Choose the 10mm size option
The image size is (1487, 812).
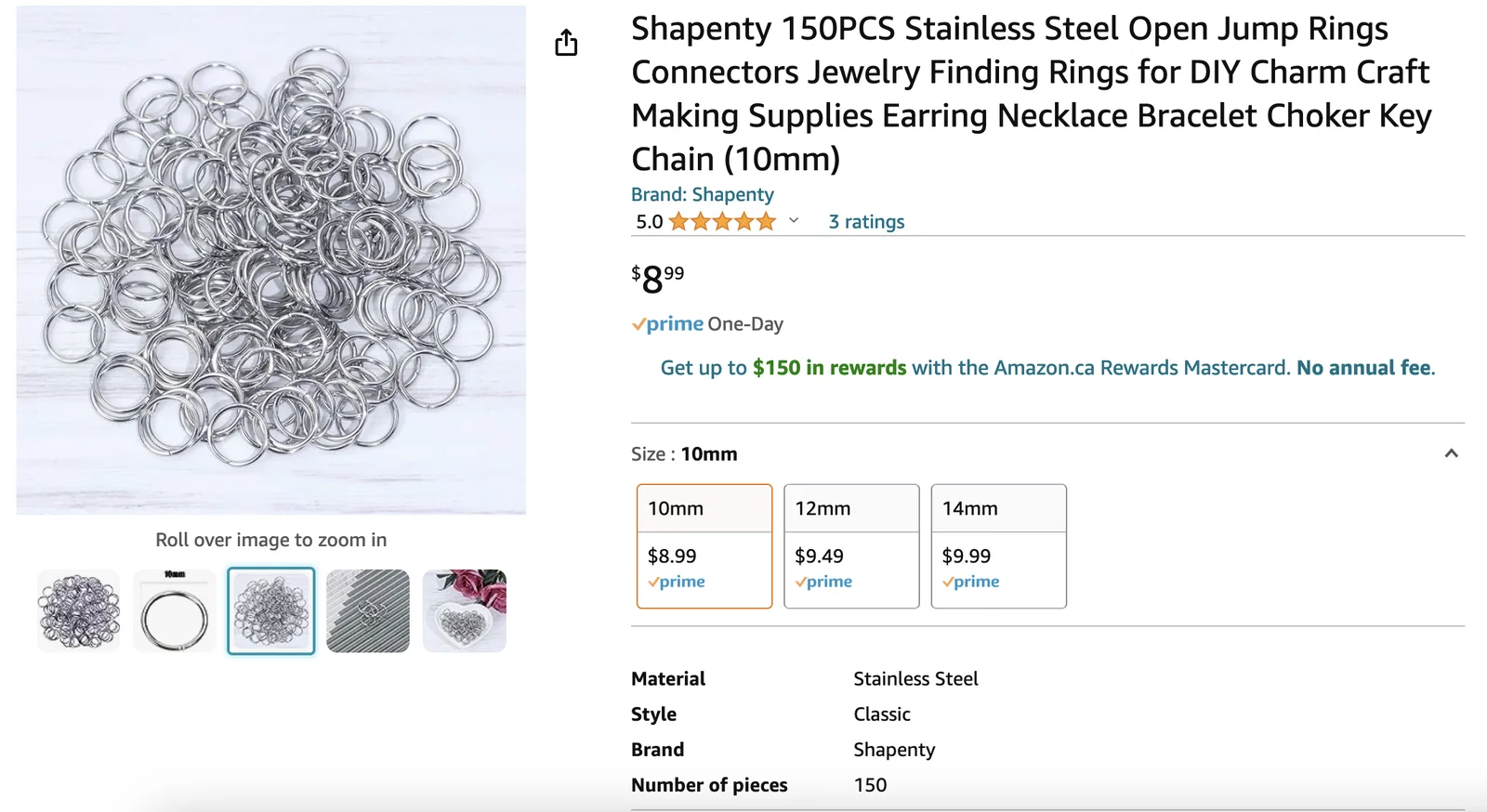pyautogui.click(x=704, y=545)
